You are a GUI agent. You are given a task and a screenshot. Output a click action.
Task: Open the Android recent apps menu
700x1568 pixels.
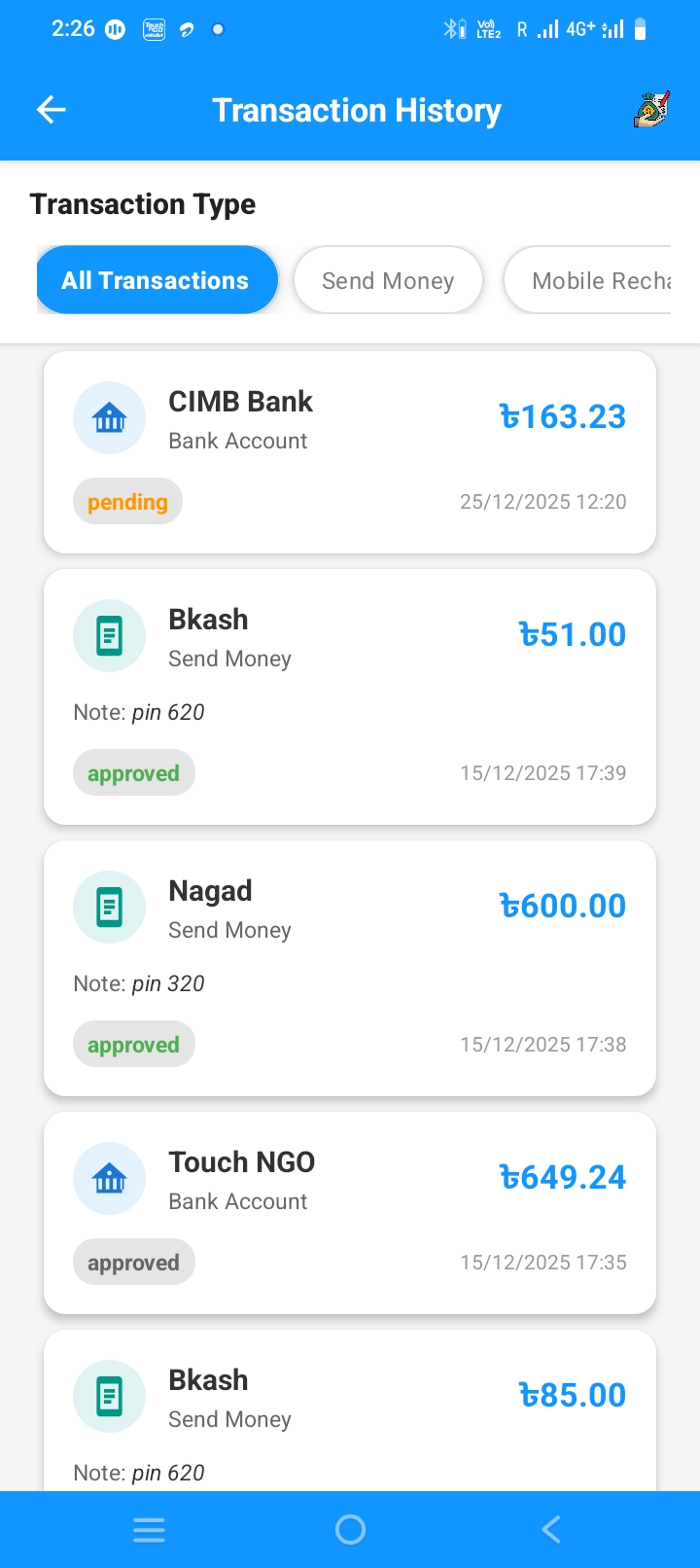click(149, 1530)
